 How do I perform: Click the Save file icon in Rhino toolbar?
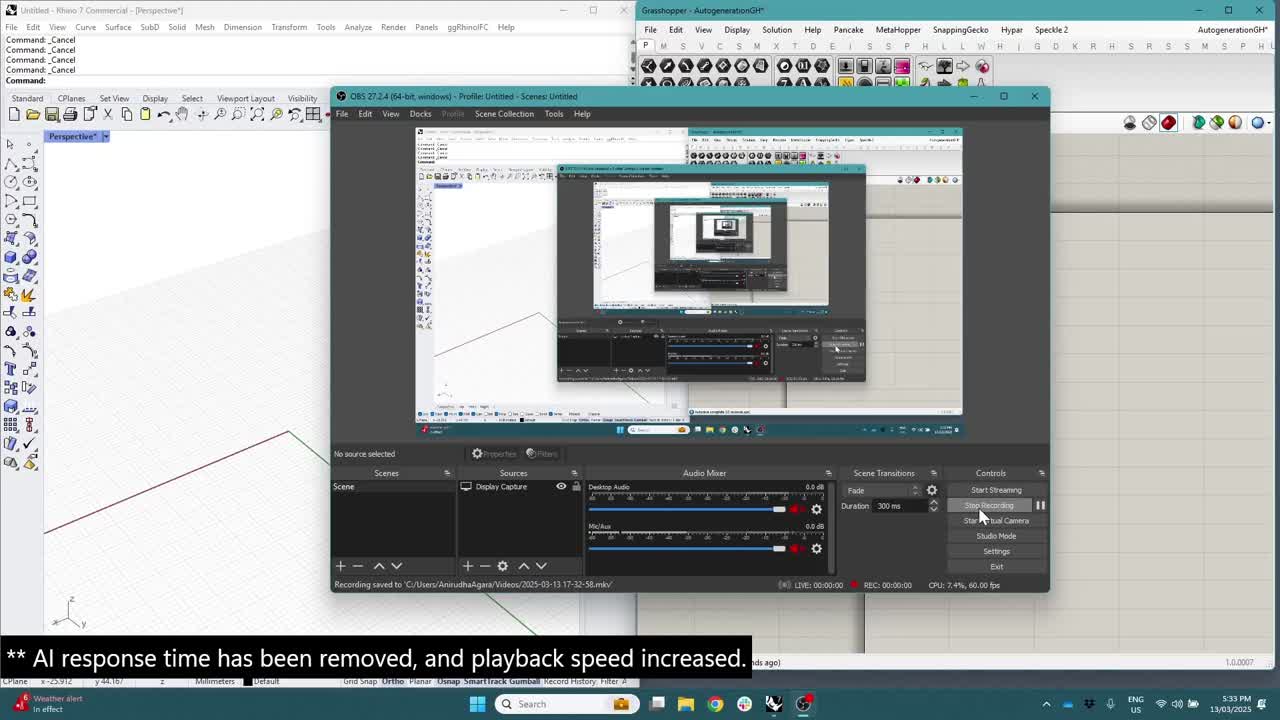tap(52, 114)
